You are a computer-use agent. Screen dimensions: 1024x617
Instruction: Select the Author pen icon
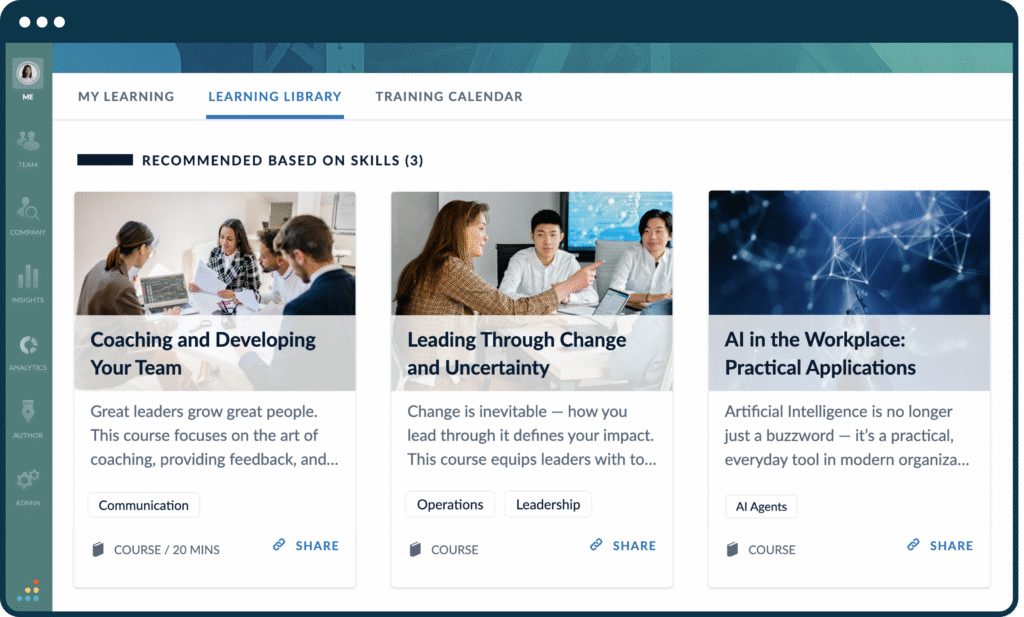coord(27,411)
